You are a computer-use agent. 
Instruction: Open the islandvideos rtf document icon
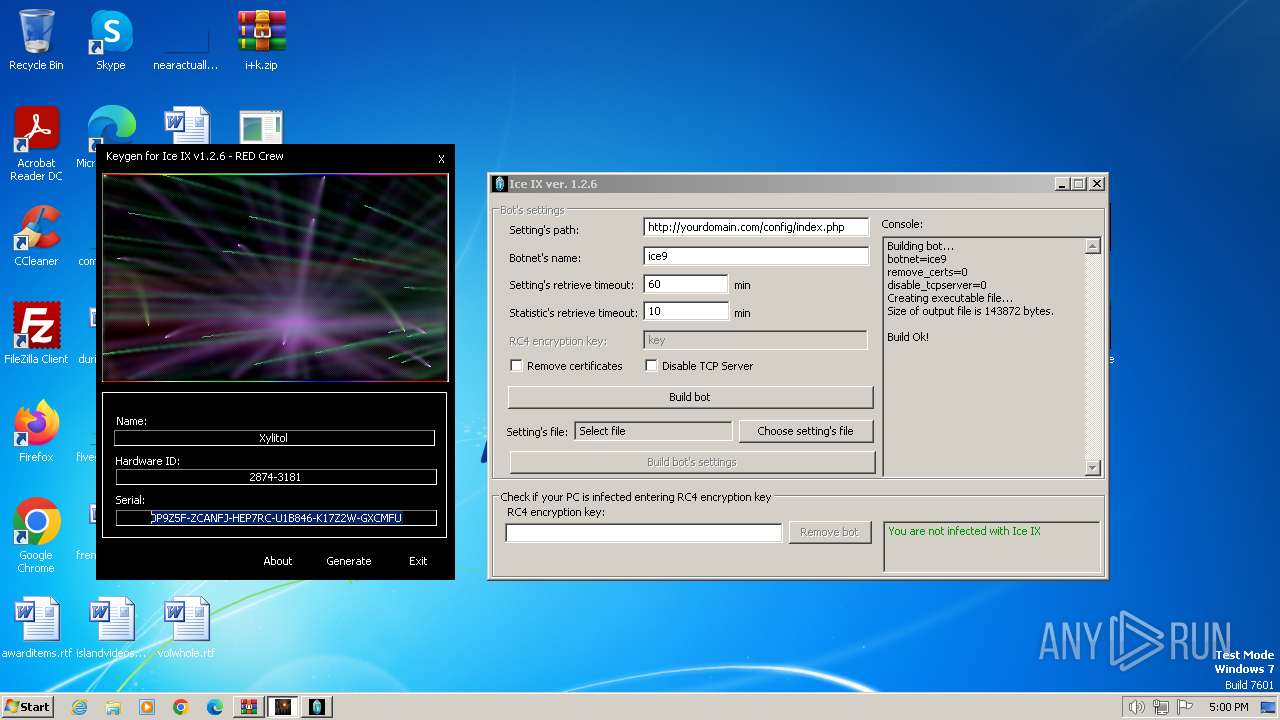[111, 628]
